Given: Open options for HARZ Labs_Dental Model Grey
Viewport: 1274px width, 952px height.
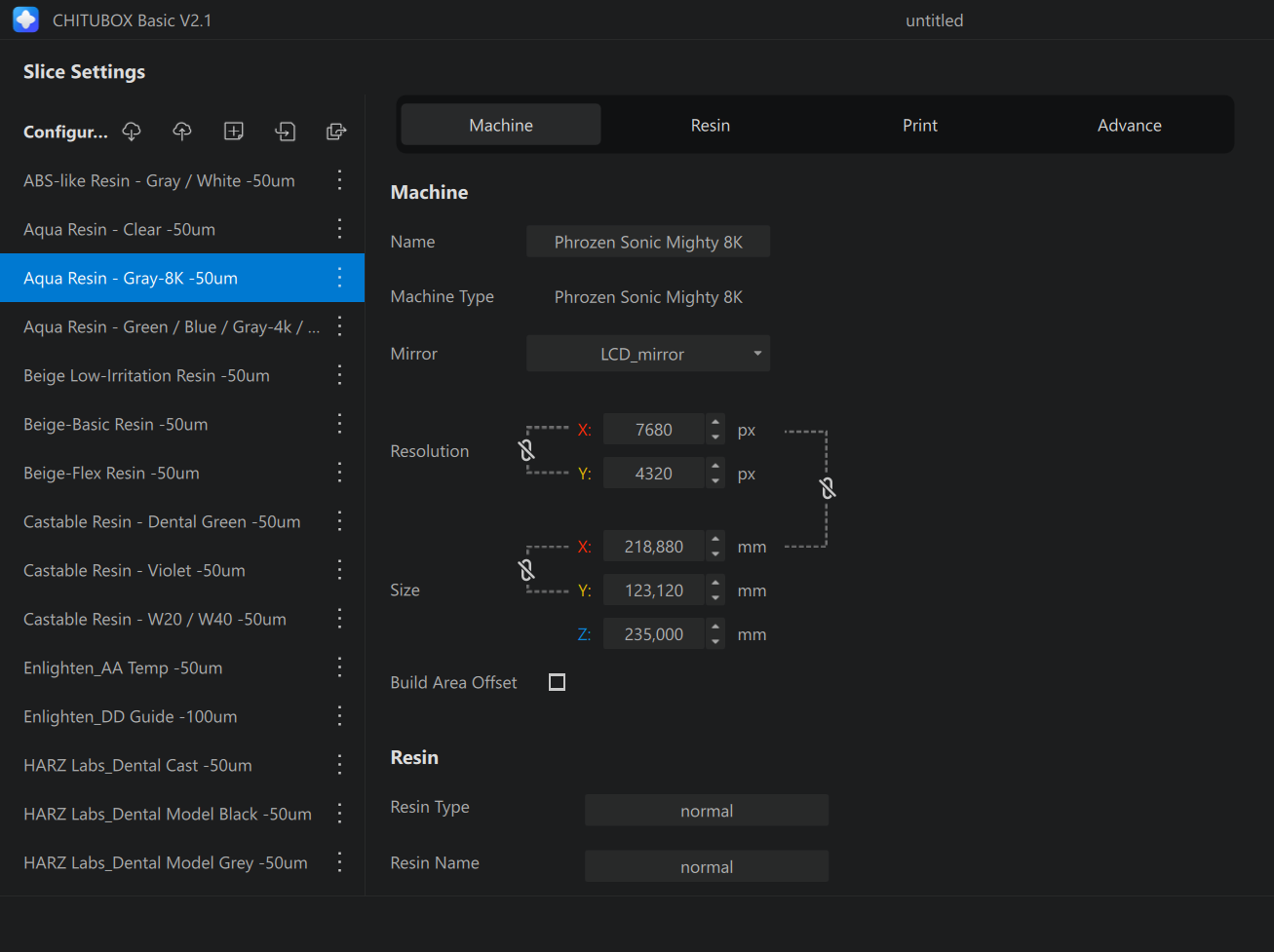Looking at the screenshot, I should [339, 862].
